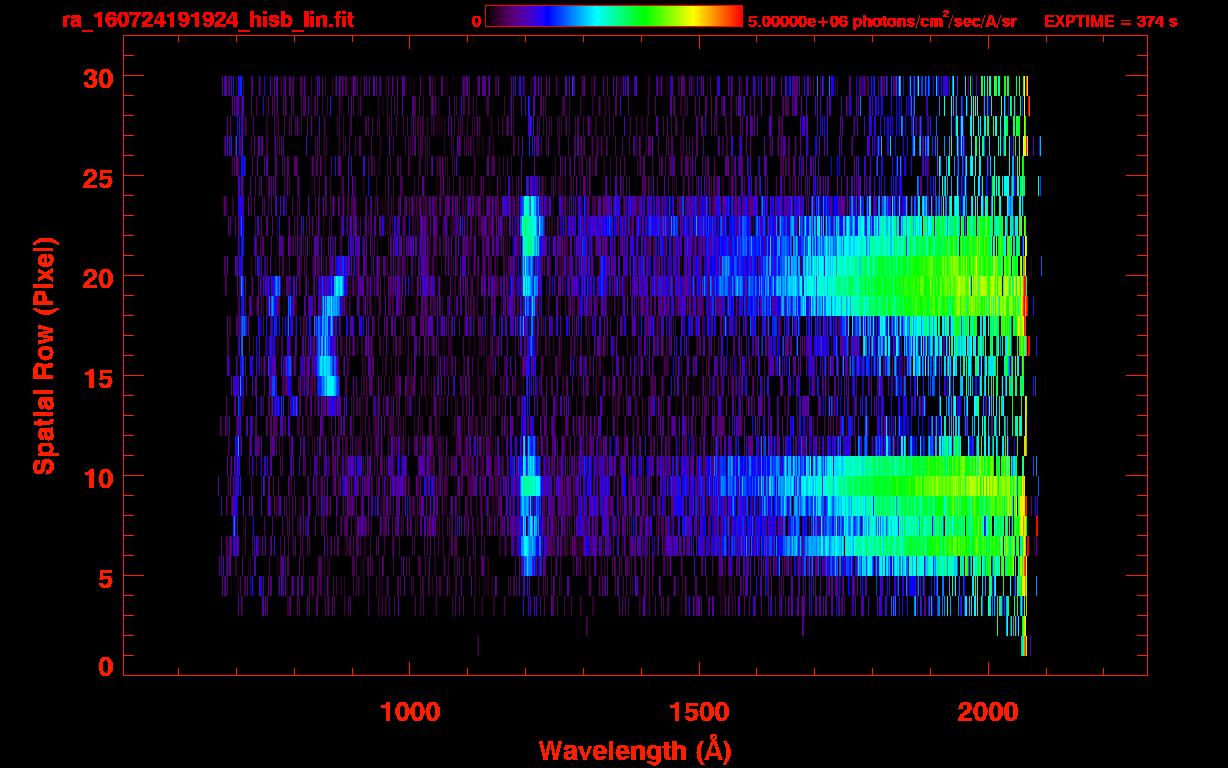This screenshot has height=768, width=1228.
Task: Click the ra_160724191924_hisb_lin.fit file title
Action: [x=207, y=20]
